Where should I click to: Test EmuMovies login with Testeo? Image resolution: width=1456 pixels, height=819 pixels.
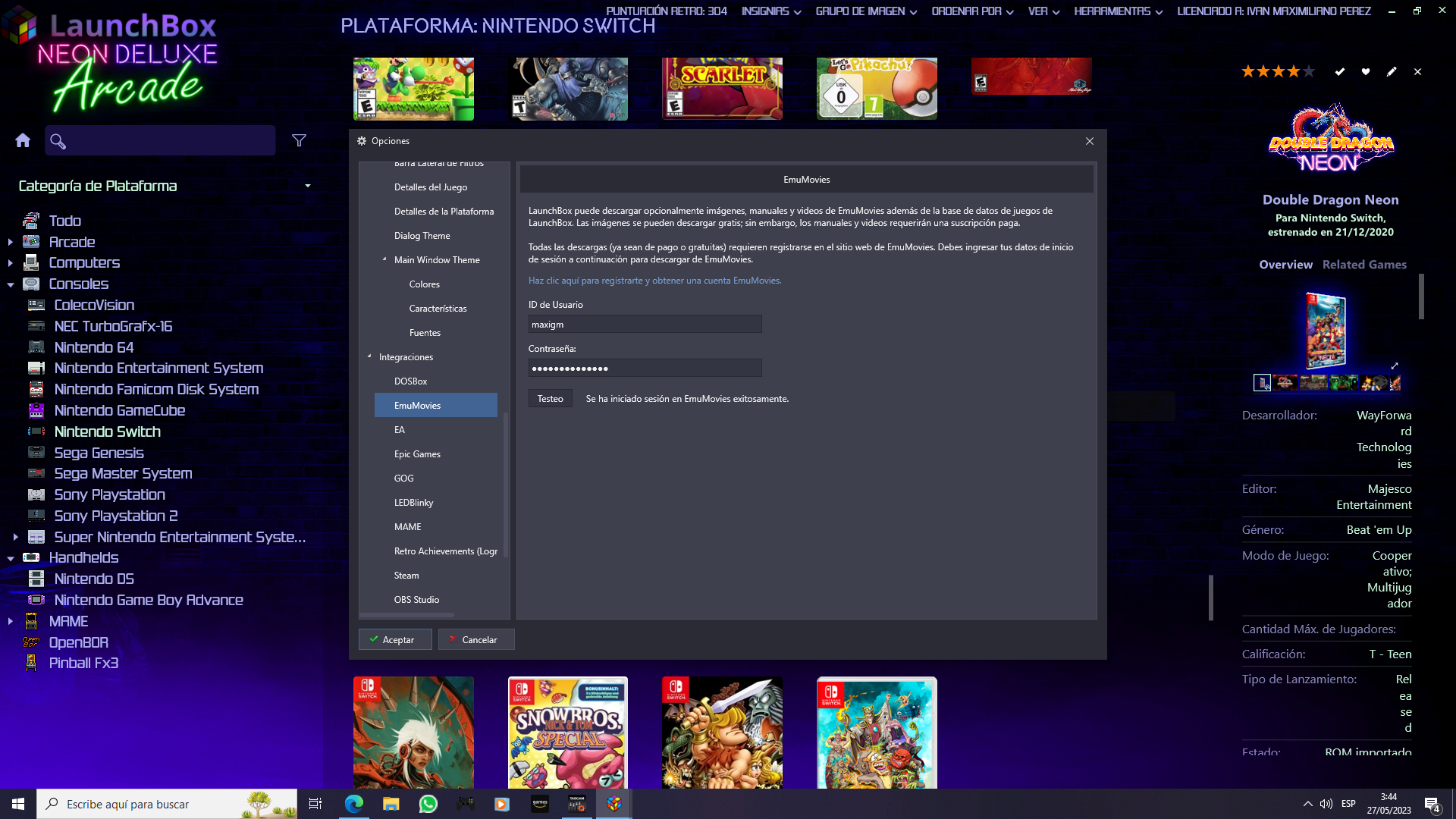coord(551,398)
